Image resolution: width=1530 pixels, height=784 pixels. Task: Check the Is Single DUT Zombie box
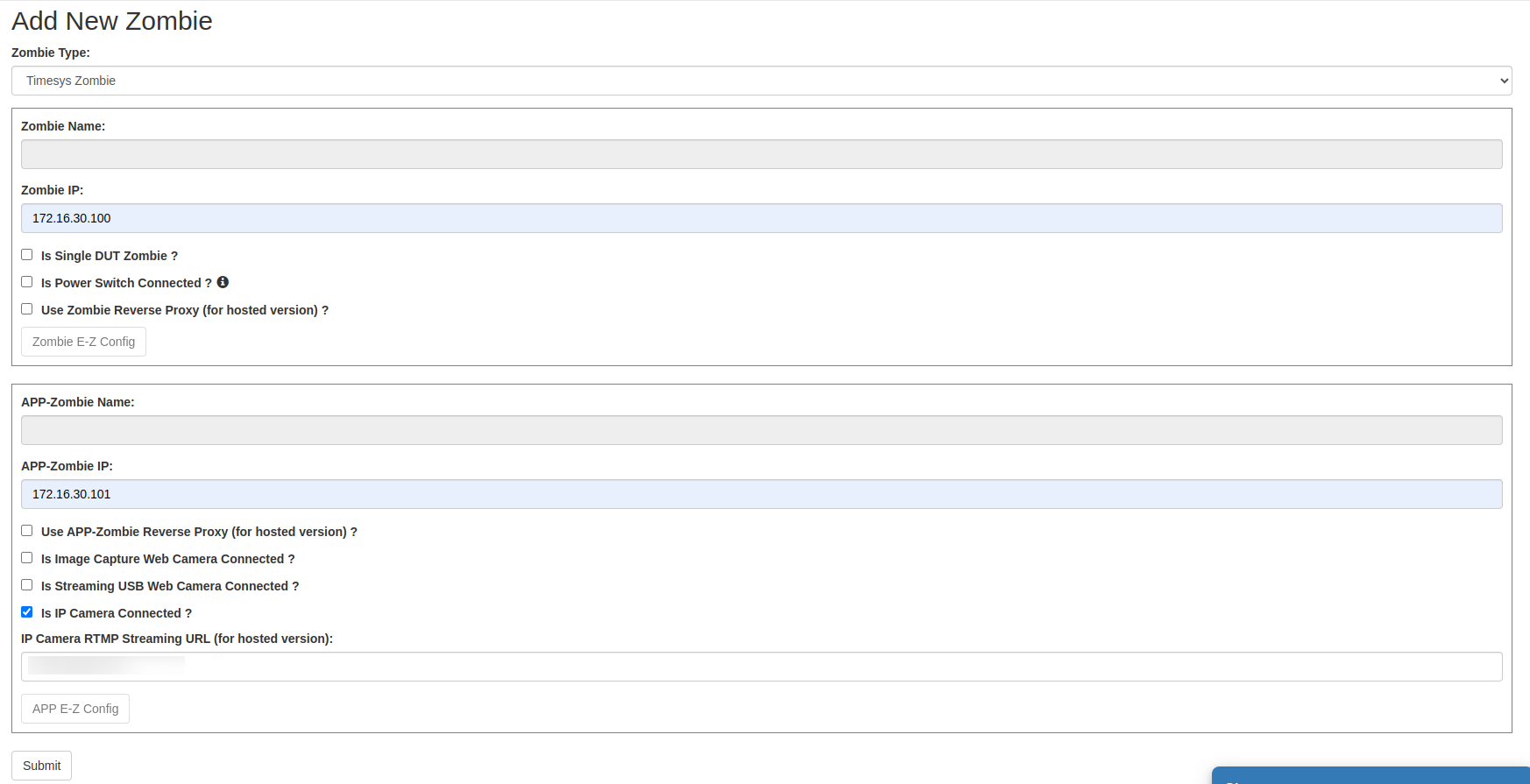tap(27, 255)
